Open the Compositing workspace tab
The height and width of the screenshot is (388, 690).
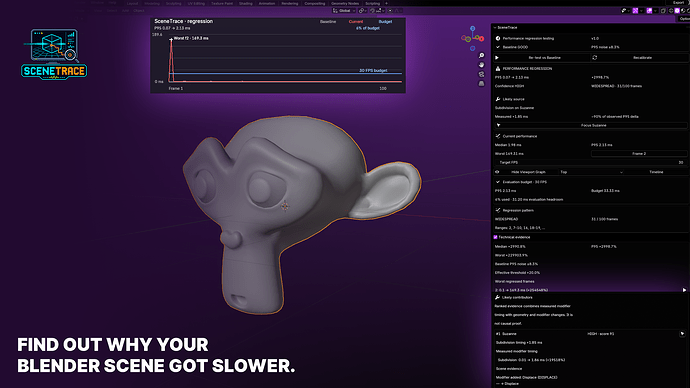pyautogui.click(x=315, y=4)
